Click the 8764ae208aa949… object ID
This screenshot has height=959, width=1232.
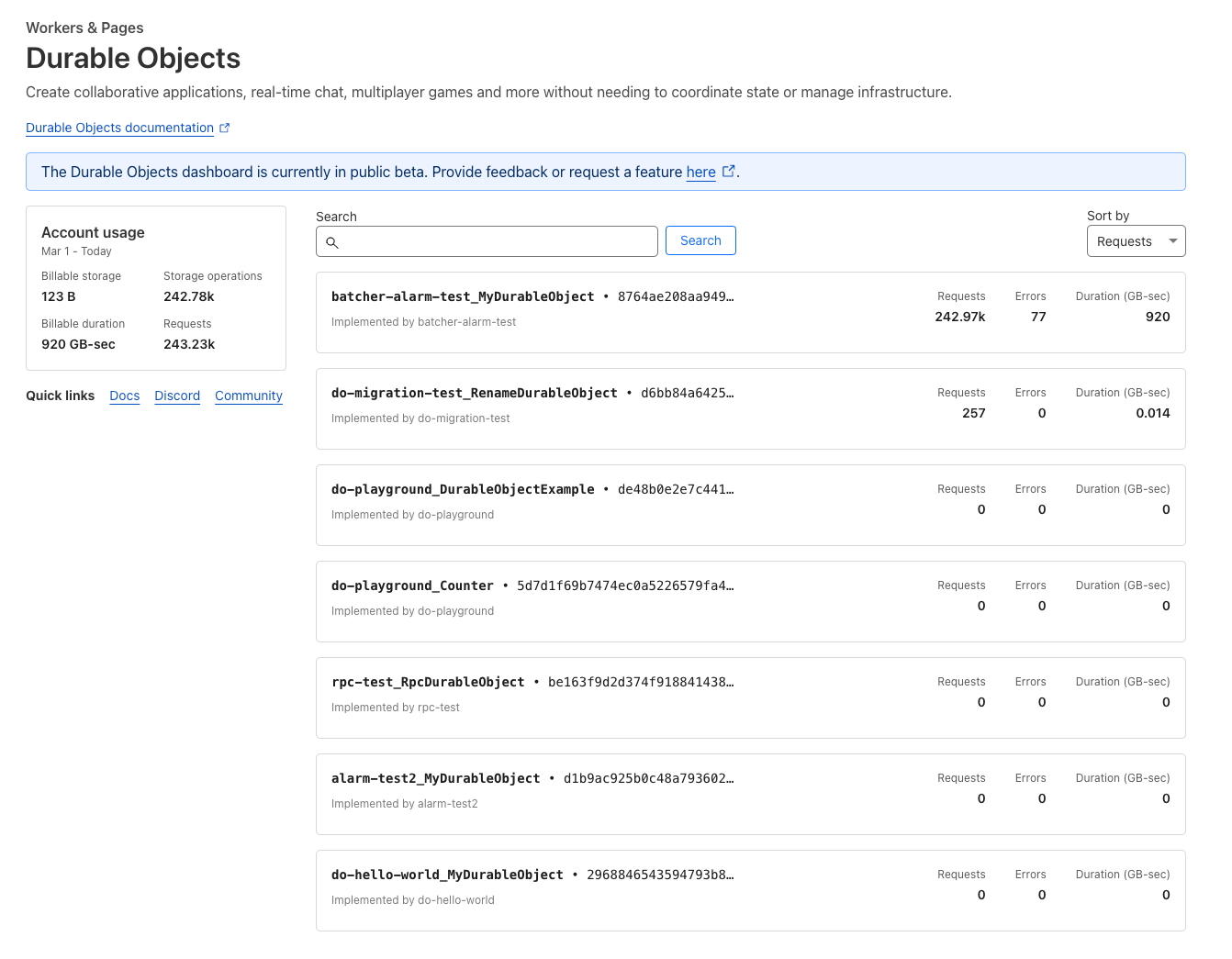[676, 296]
